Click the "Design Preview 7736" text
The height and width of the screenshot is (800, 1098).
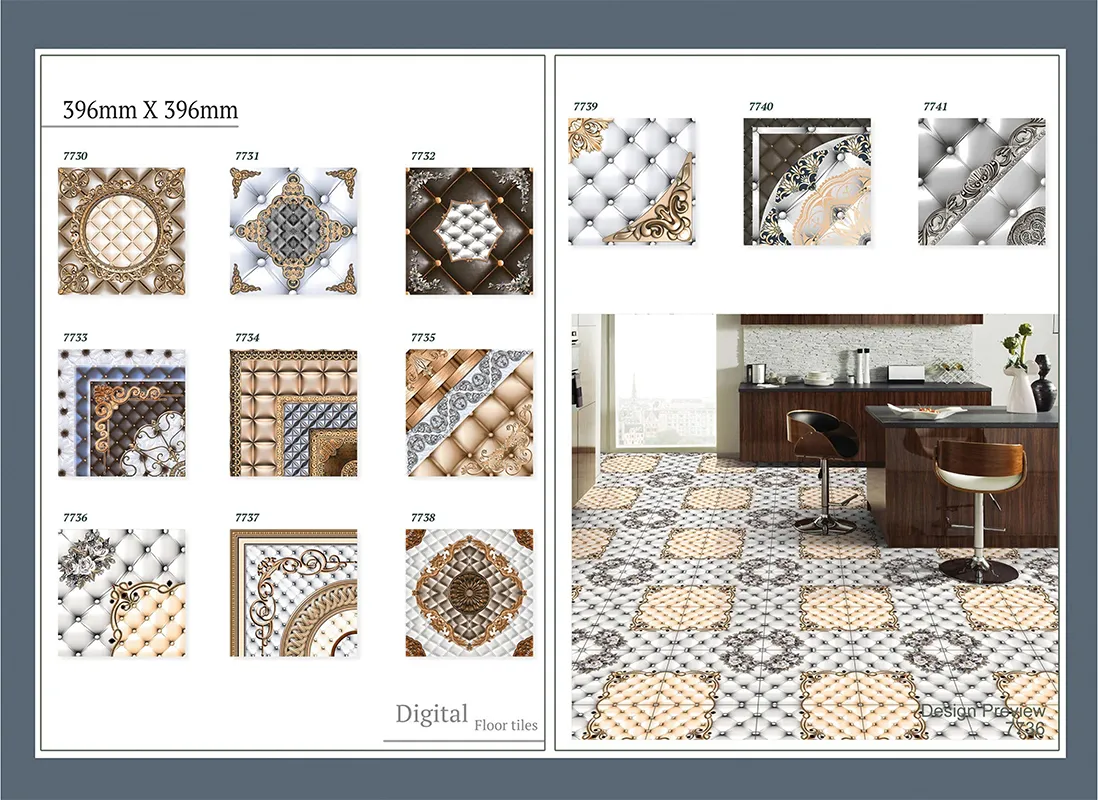coord(984,719)
